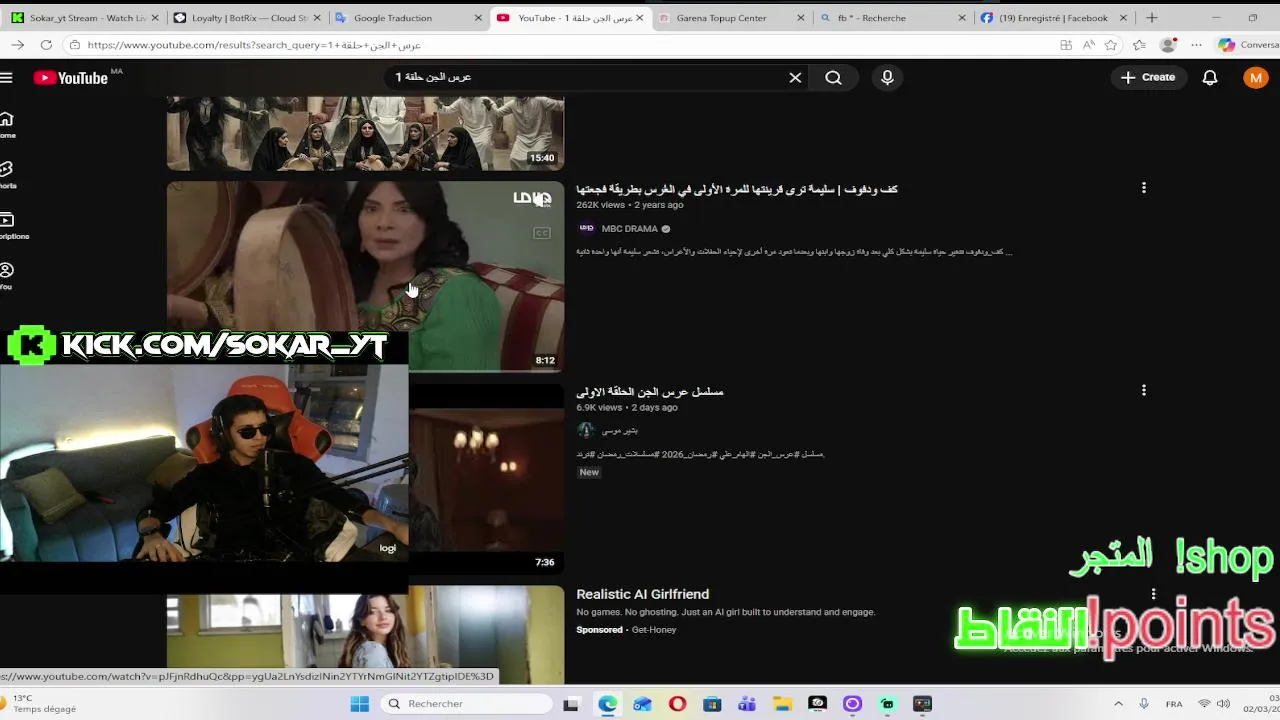Open options menu for كف ودفوف video
Image resolution: width=1280 pixels, height=720 pixels.
pos(1144,188)
